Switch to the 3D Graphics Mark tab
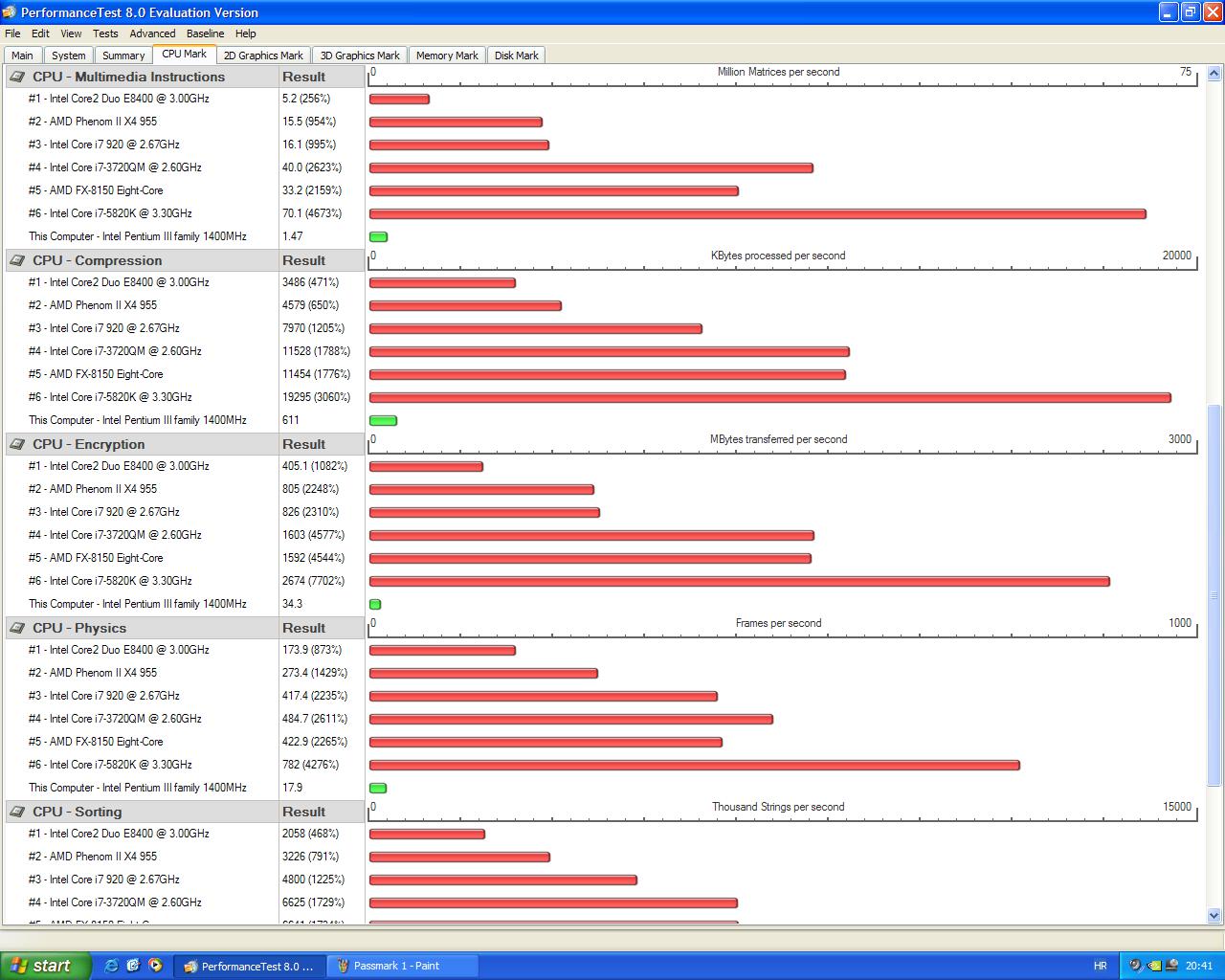 coord(360,56)
